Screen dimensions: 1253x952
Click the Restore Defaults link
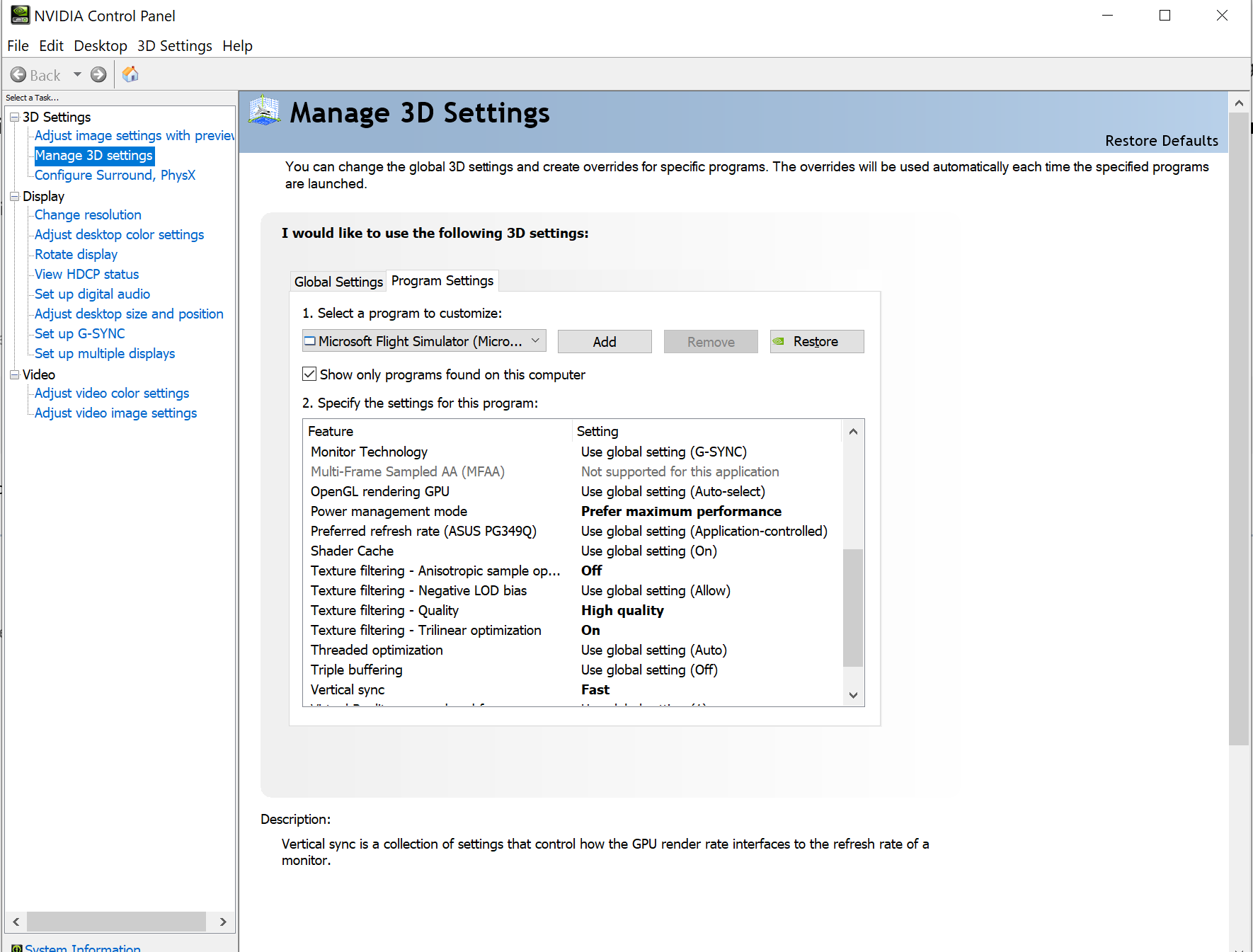tap(1161, 141)
